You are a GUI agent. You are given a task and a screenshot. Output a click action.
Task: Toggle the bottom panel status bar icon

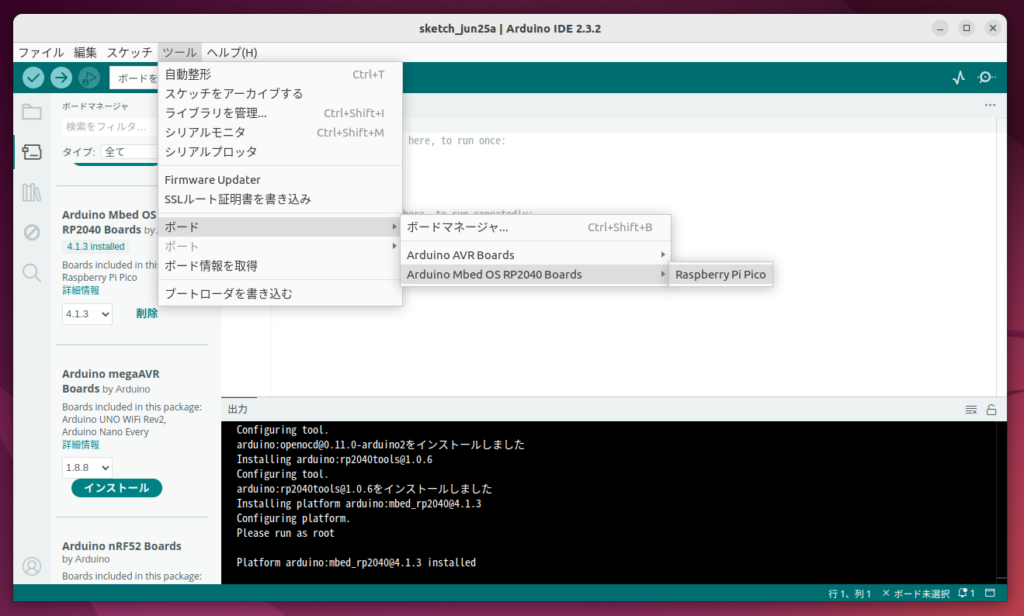point(990,593)
